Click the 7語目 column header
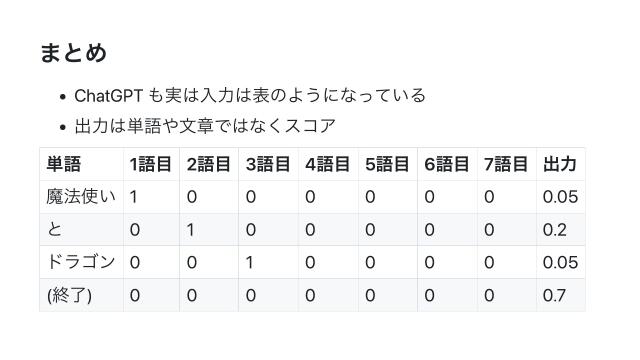The width and height of the screenshot is (640, 360). click(506, 164)
